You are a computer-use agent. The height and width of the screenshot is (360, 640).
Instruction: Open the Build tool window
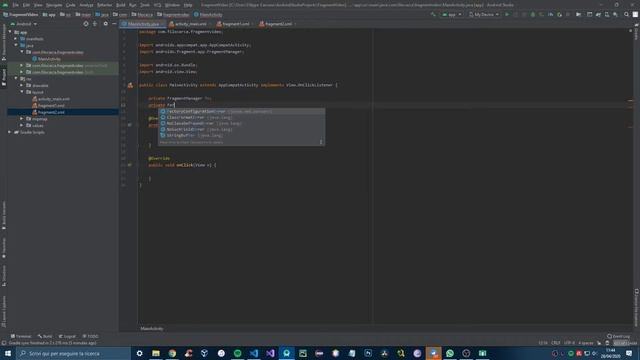(x=45, y=336)
